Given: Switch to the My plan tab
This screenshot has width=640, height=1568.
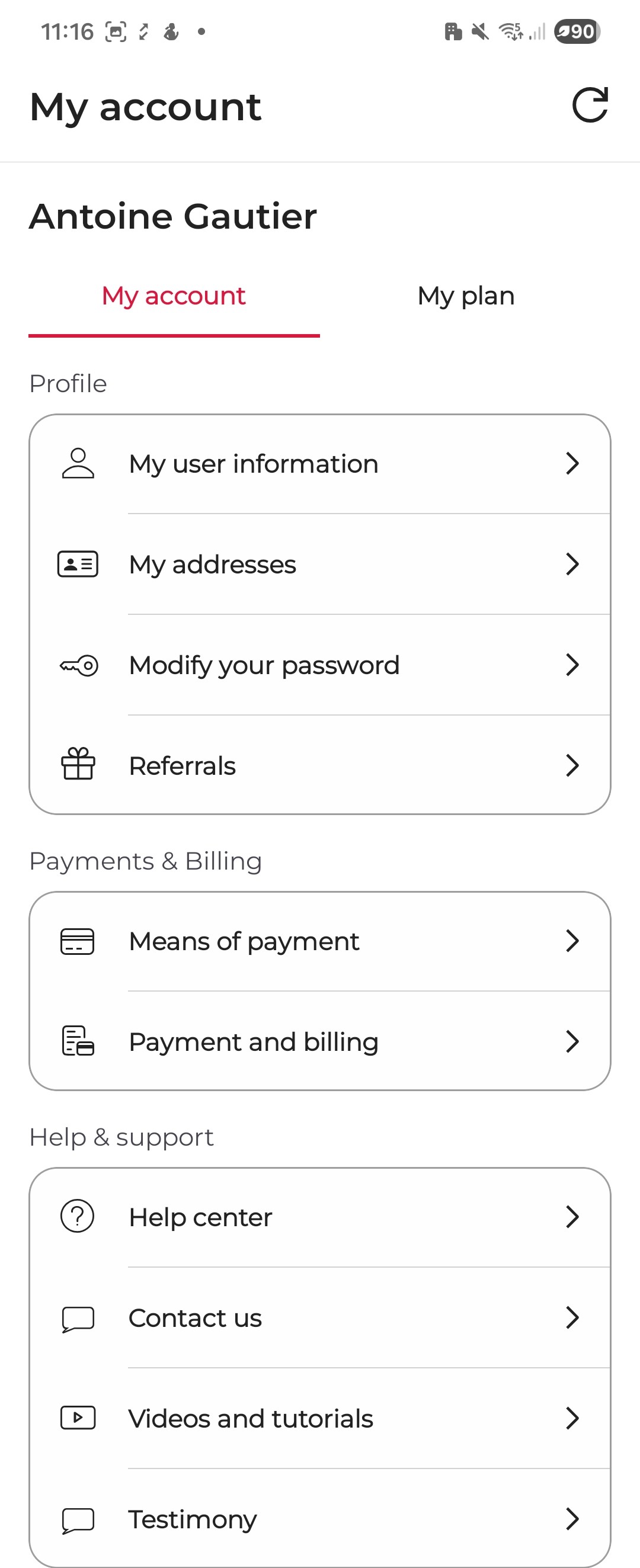Looking at the screenshot, I should (466, 296).
